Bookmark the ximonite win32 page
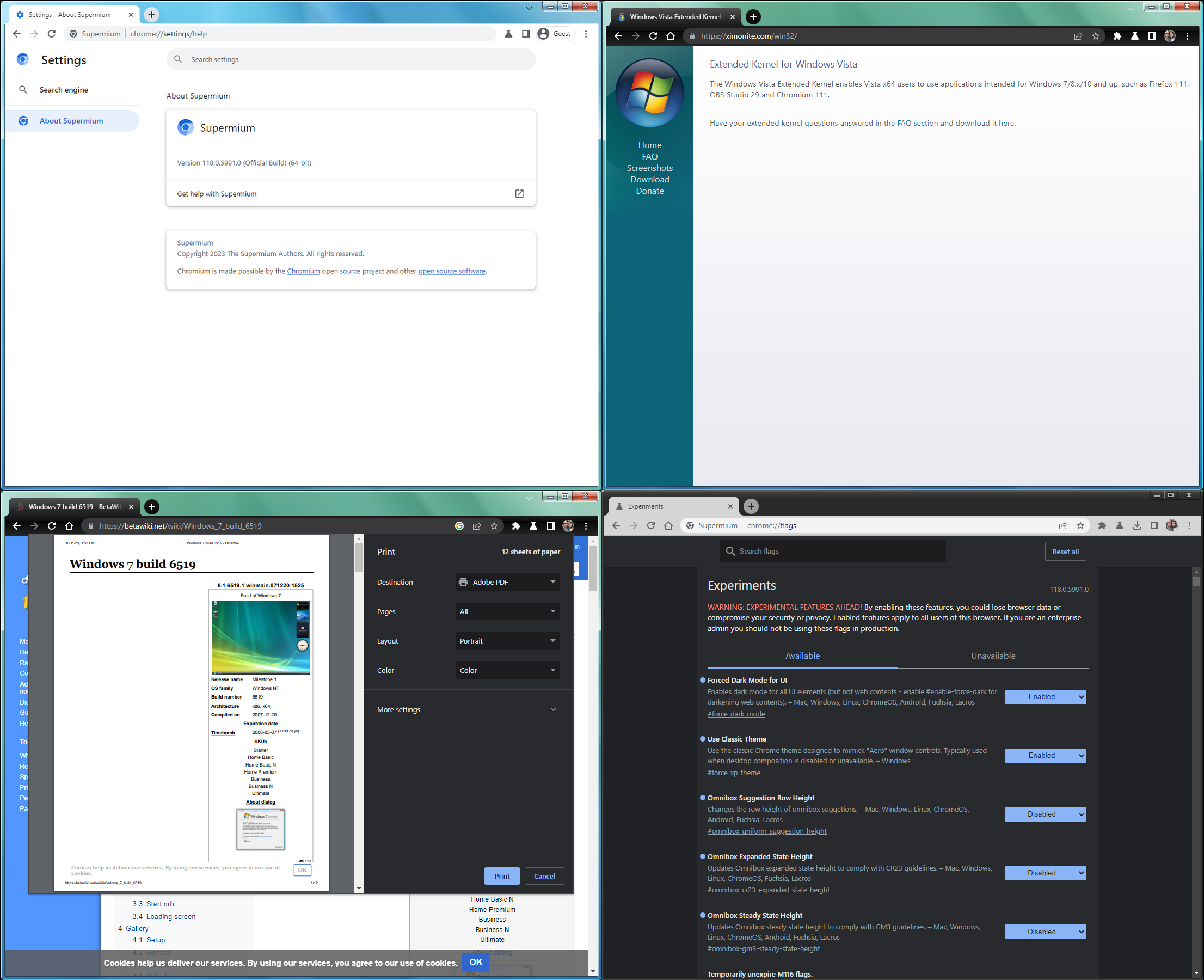The image size is (1204, 980). [x=1096, y=36]
